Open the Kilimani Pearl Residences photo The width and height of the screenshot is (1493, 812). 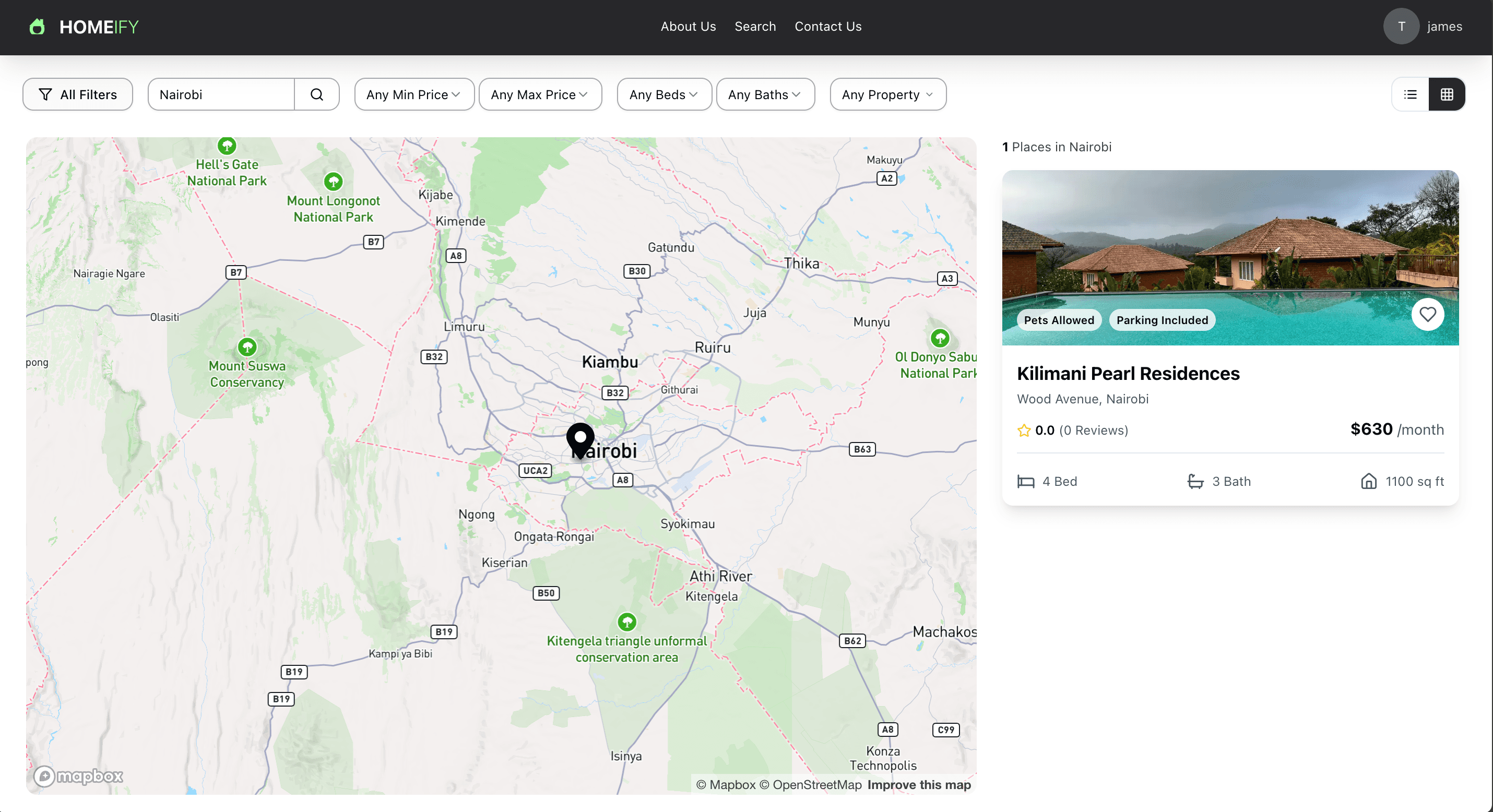(1230, 257)
